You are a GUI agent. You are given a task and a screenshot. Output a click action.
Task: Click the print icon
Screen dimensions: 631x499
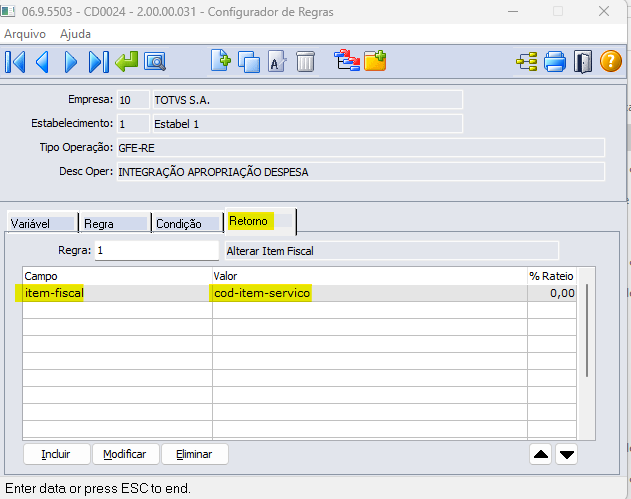(556, 62)
